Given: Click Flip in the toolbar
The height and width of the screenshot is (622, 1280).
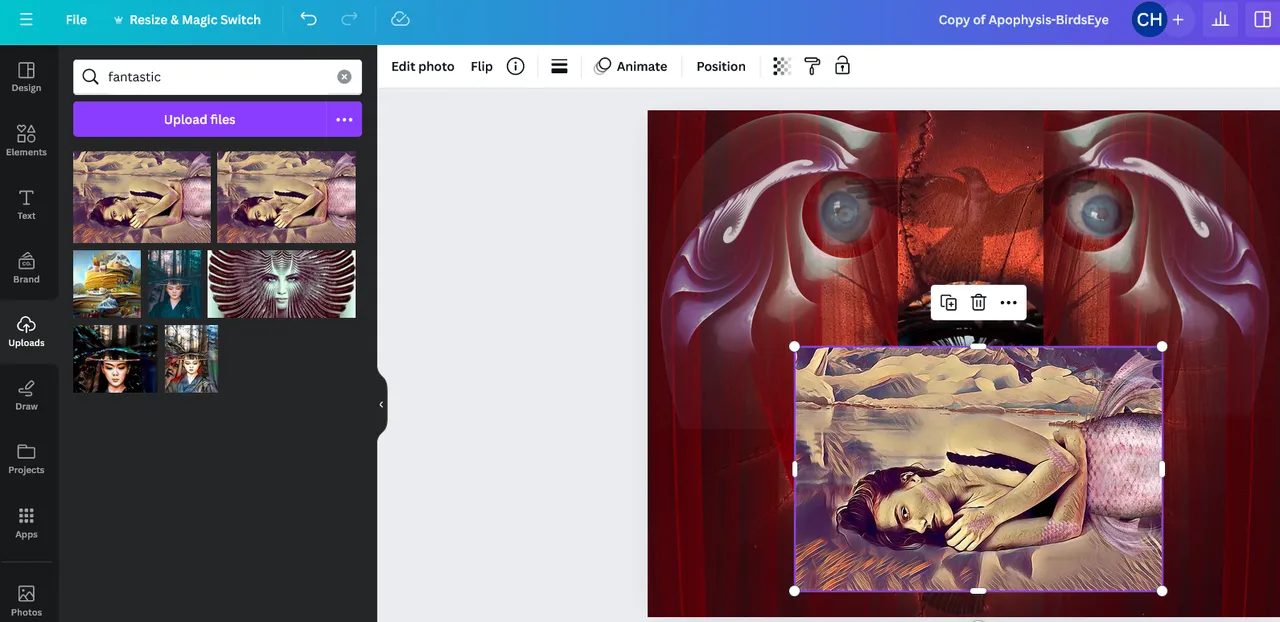Looking at the screenshot, I should tap(482, 66).
